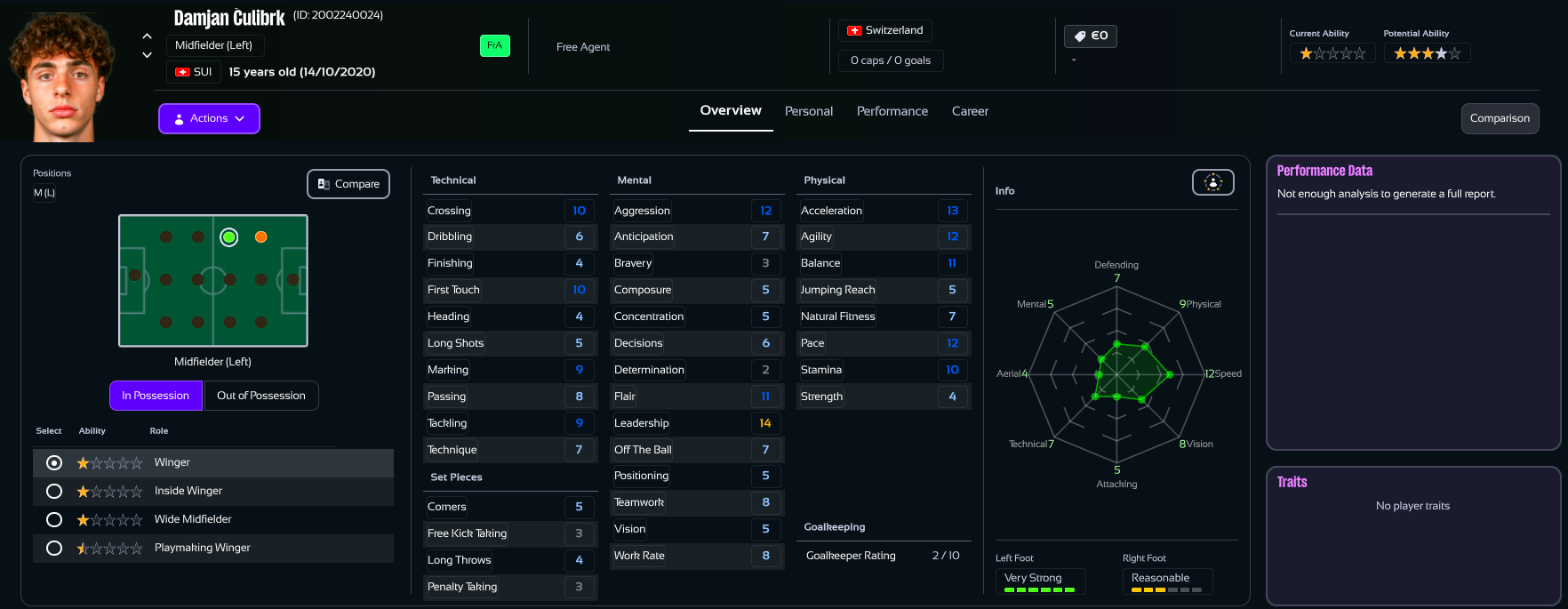This screenshot has width=1568, height=609.
Task: Click the Wide Midfielder star rating
Action: (x=109, y=520)
